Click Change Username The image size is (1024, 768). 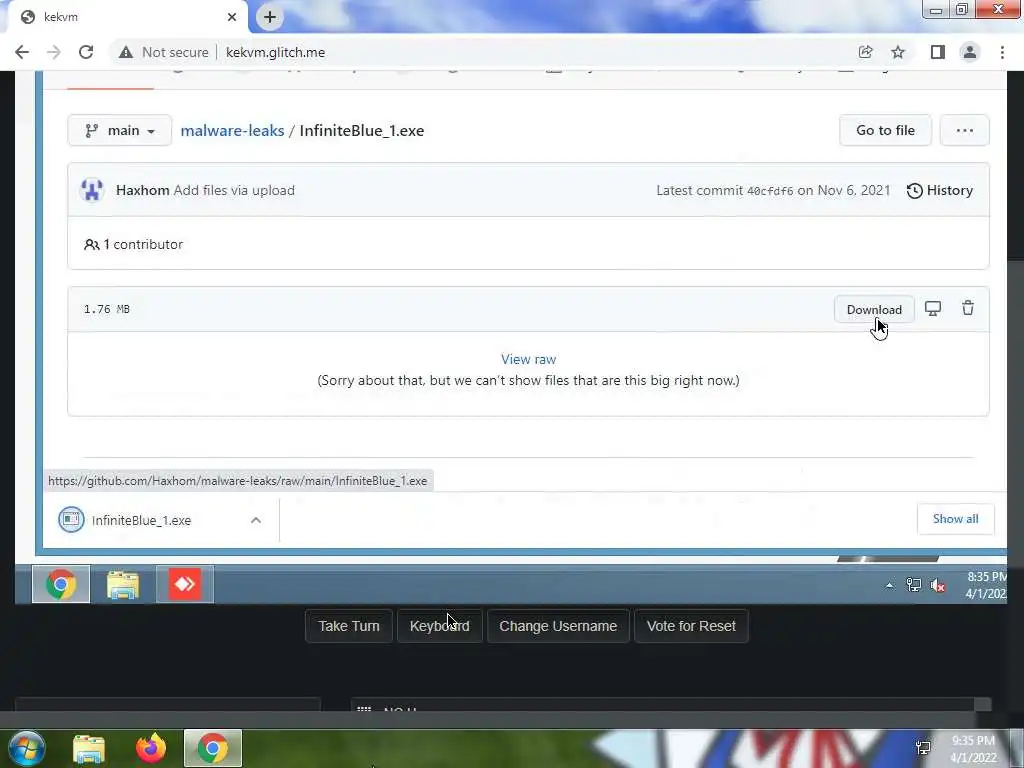click(558, 626)
